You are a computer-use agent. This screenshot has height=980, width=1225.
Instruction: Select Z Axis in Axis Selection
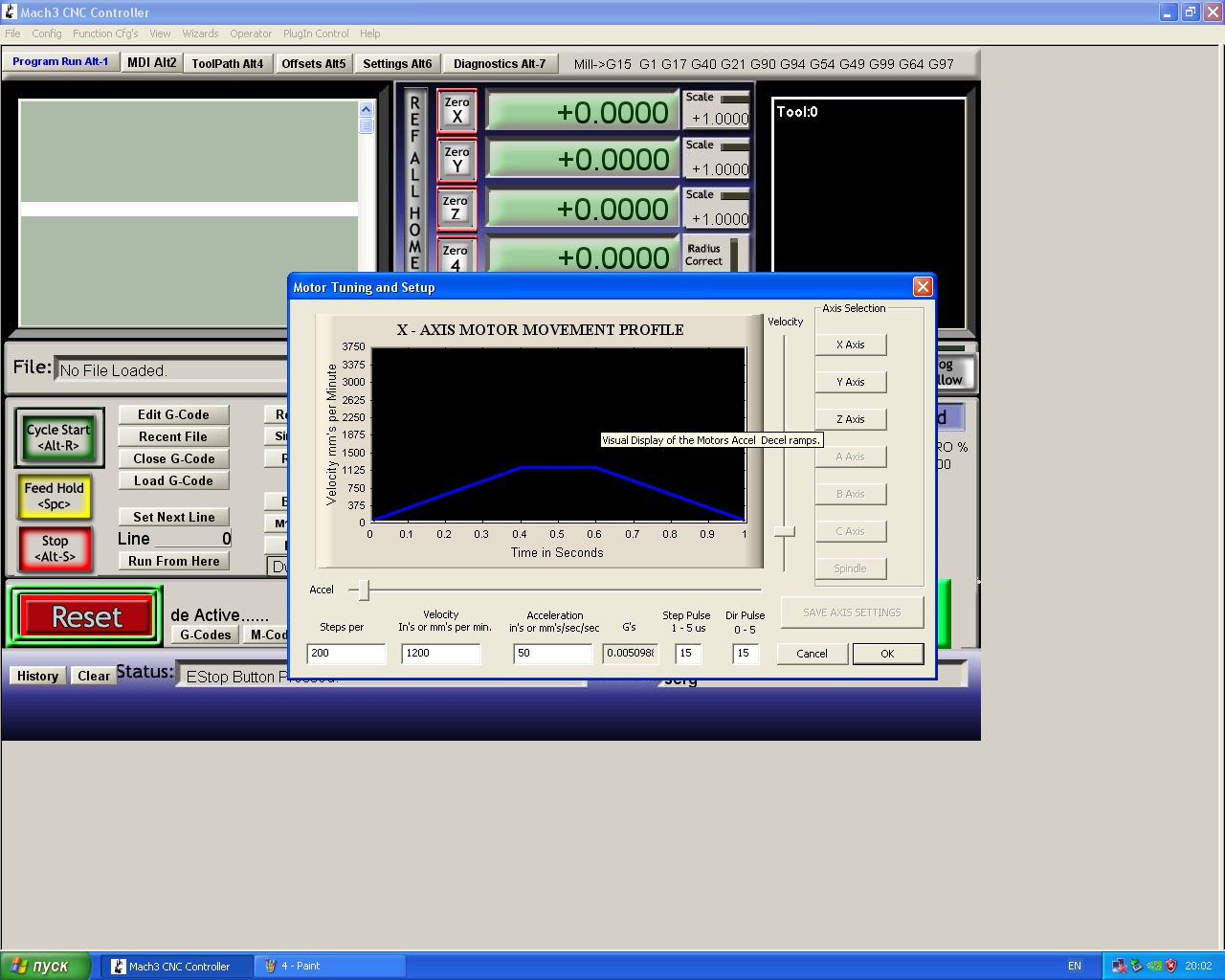pyautogui.click(x=851, y=419)
